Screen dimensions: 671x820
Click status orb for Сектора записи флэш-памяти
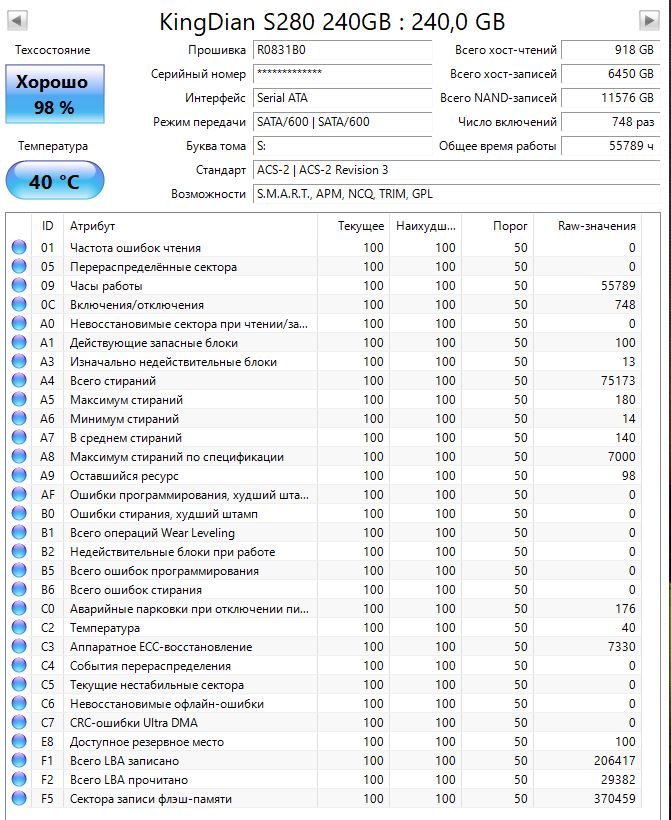19,799
